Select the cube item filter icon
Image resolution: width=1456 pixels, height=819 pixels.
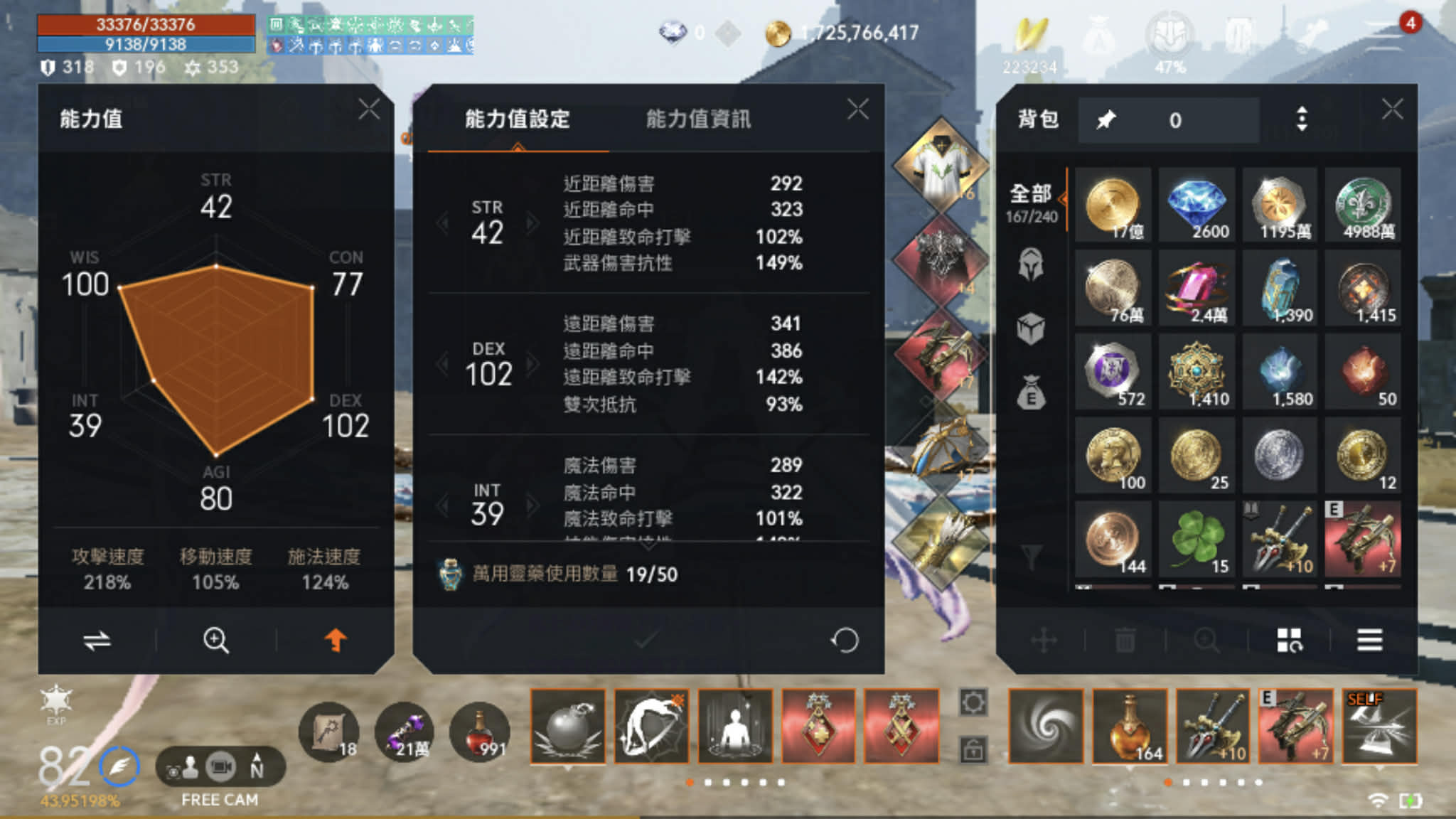[1031, 329]
